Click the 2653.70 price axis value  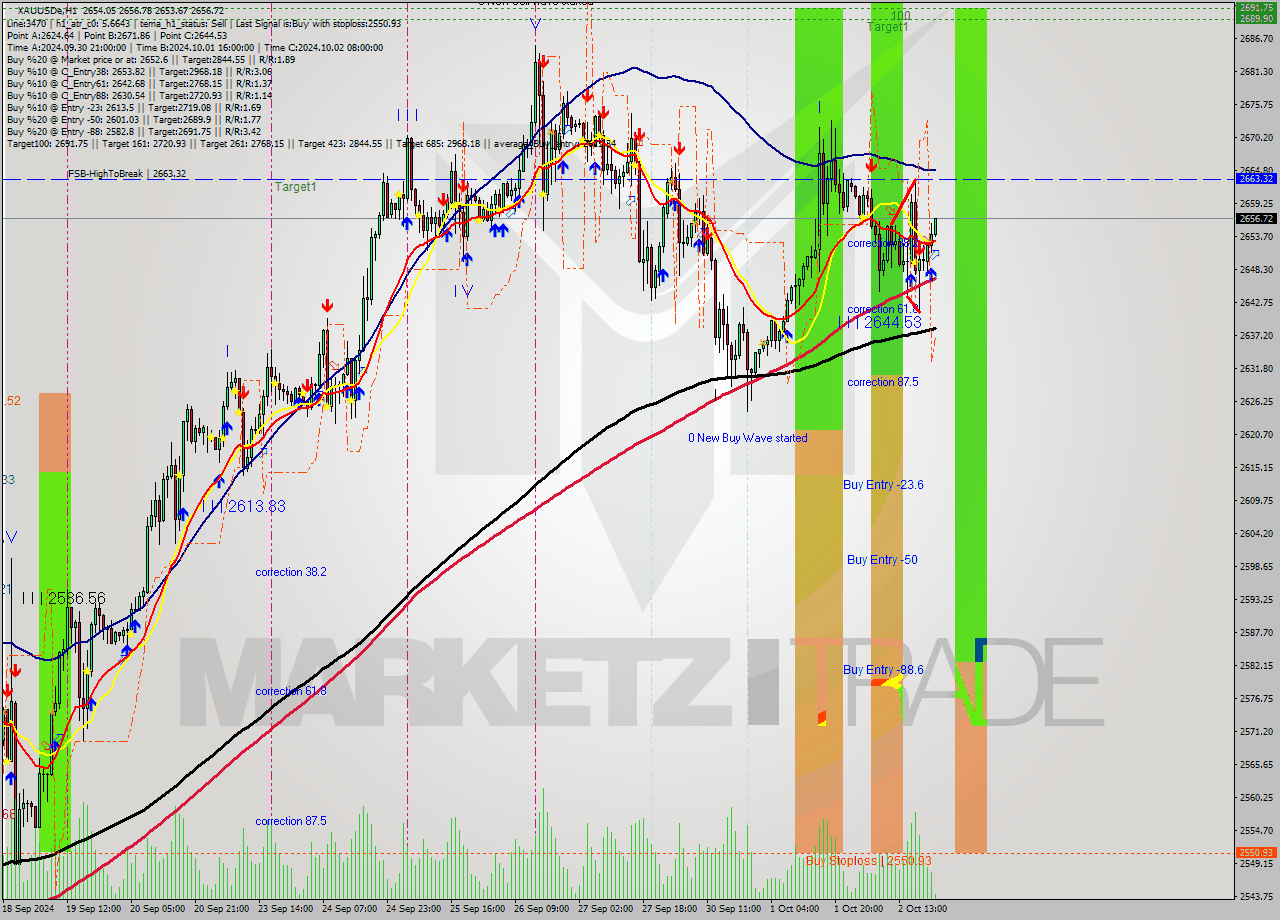[x=1256, y=237]
